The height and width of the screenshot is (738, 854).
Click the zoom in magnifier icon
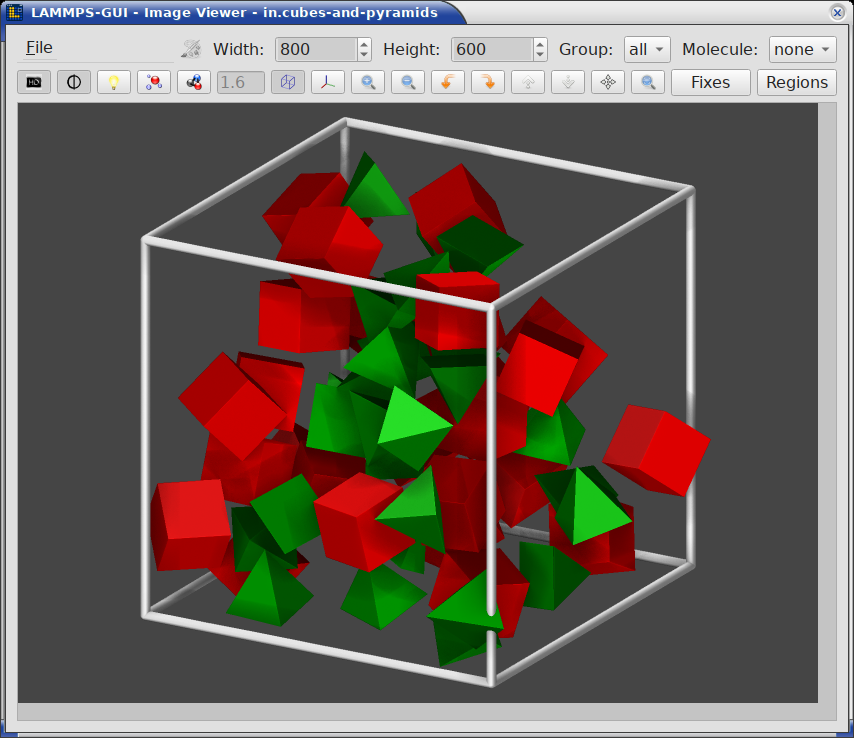point(368,82)
